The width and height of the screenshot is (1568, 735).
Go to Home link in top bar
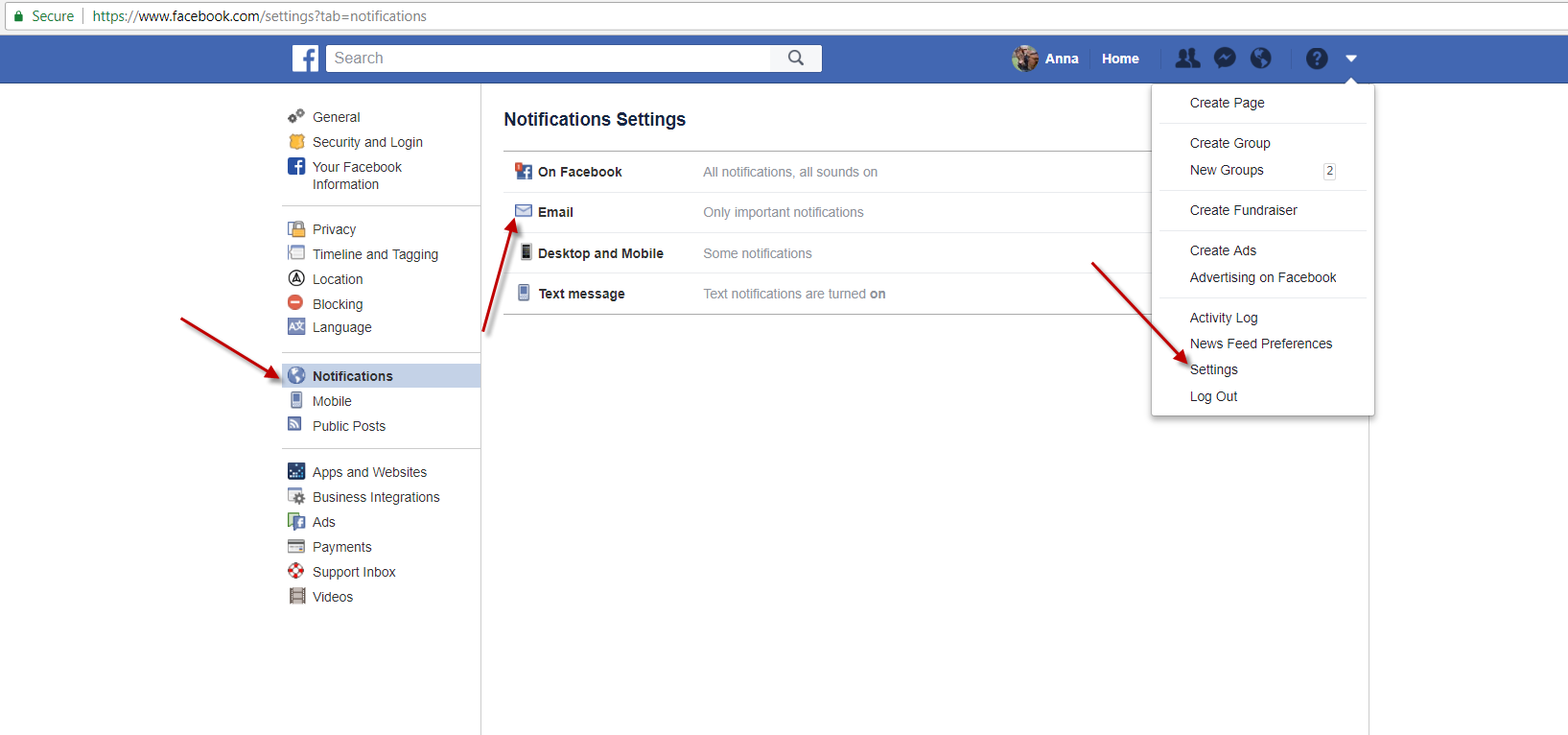pos(1120,59)
